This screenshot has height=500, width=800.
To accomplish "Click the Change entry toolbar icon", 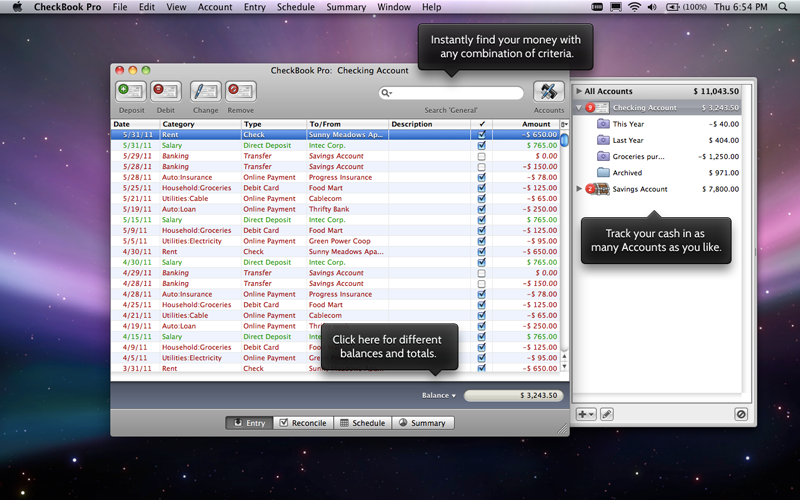I will point(206,92).
